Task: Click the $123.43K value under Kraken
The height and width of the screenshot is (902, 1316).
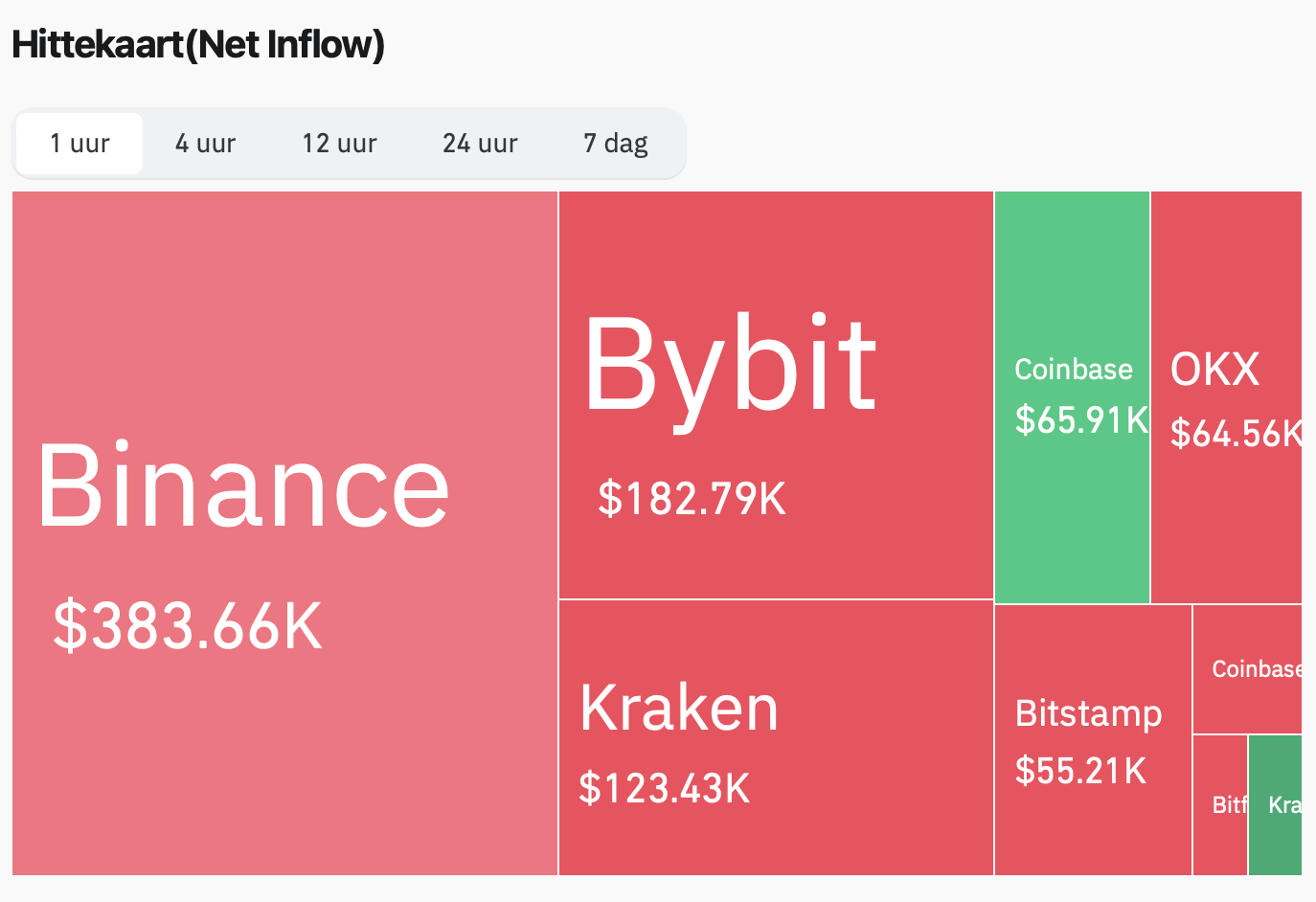Action: 665,788
